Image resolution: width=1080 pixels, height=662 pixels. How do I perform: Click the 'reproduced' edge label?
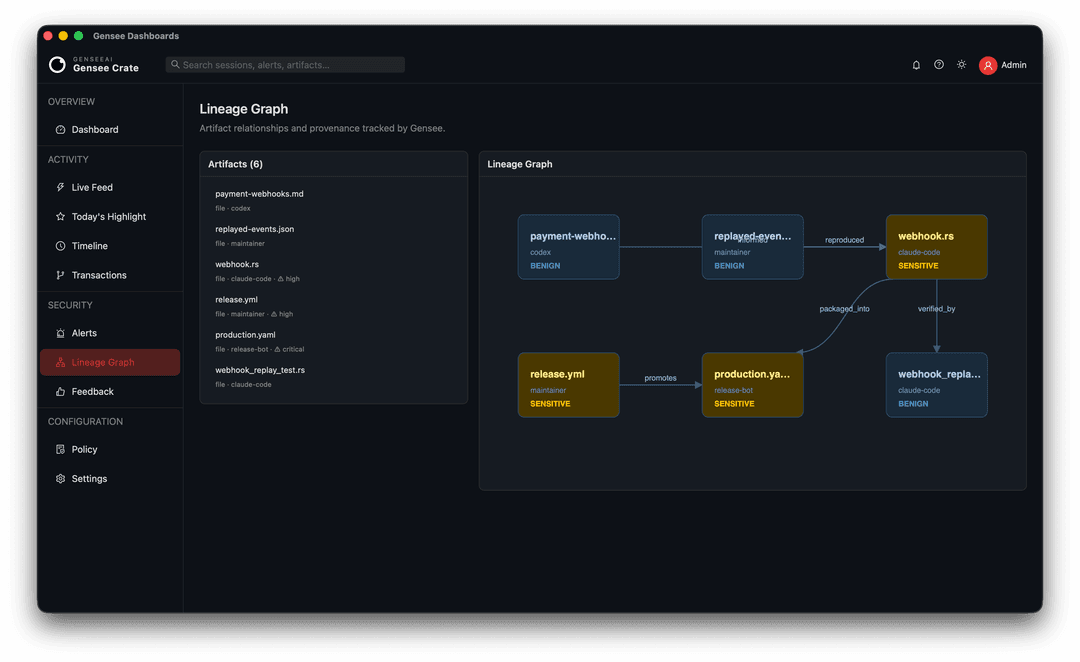pyautogui.click(x=844, y=240)
